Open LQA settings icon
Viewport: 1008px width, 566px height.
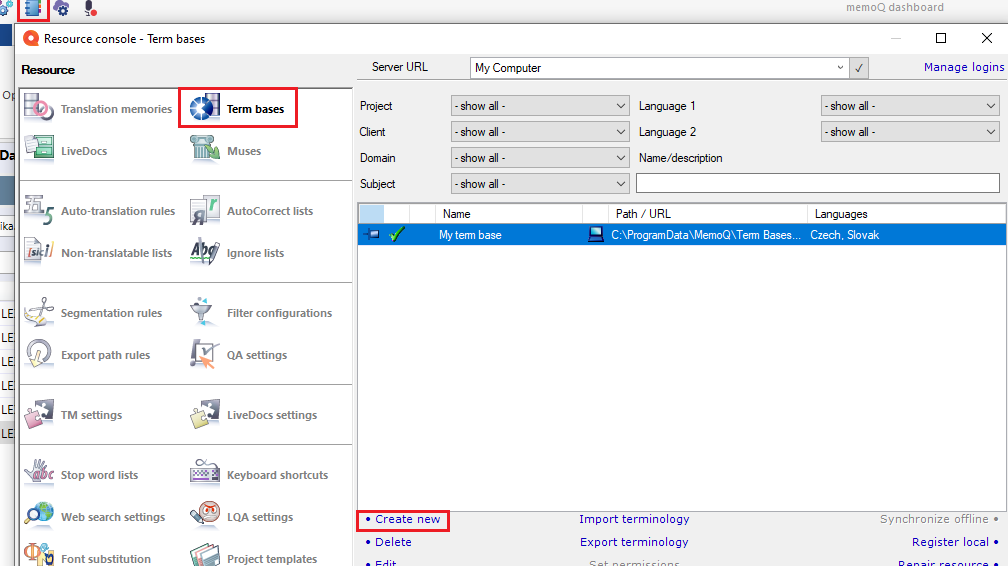(205, 516)
